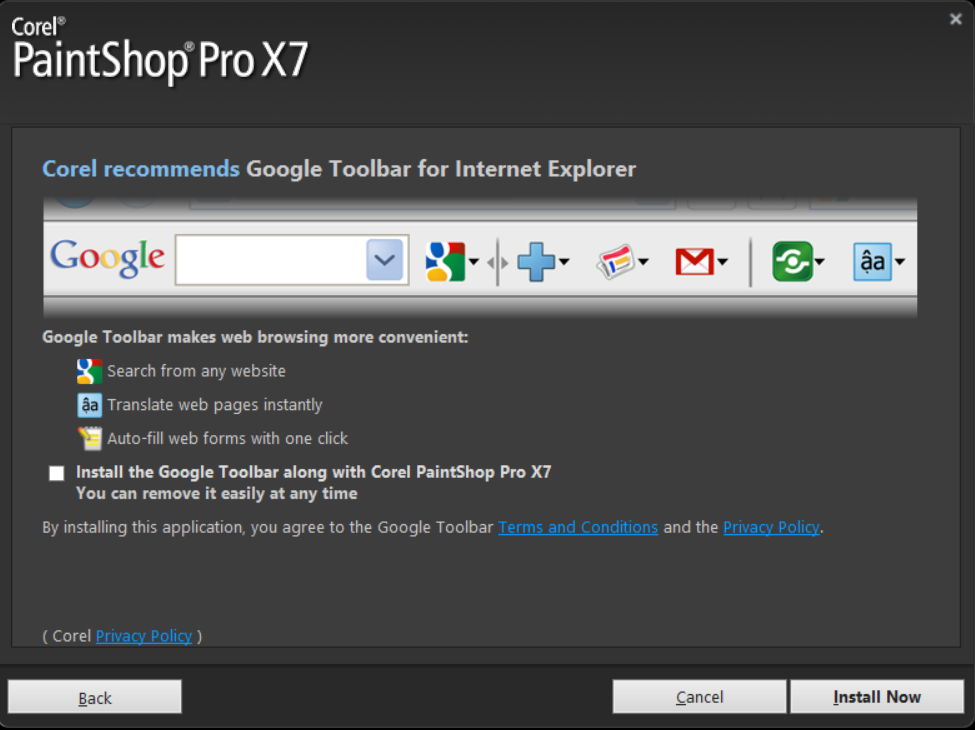Click the colorful Google search icon in toolbar
Screen dimensions: 975x730
click(x=445, y=262)
